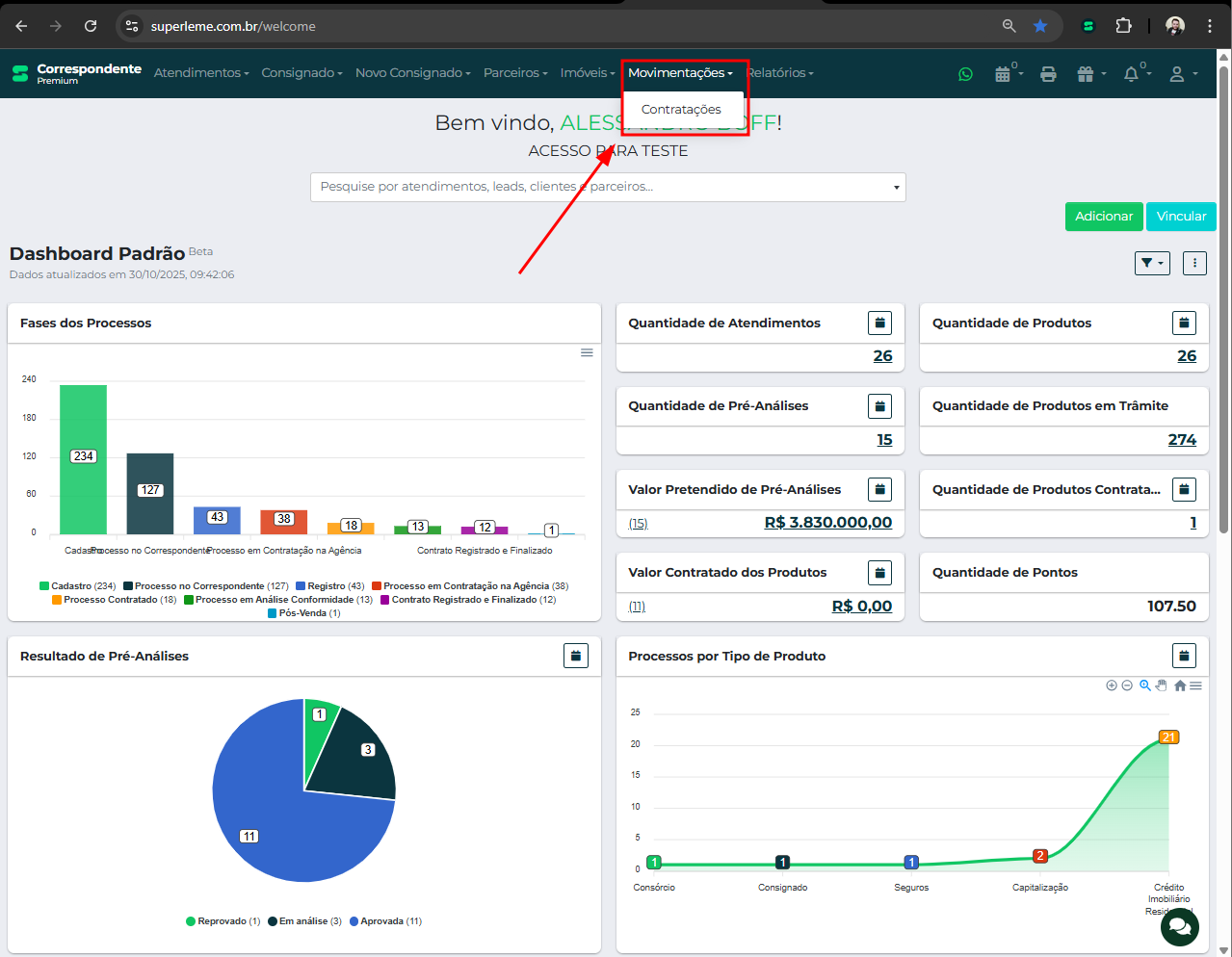
Task: Click the gift box icon in navbar
Action: pyautogui.click(x=1086, y=74)
